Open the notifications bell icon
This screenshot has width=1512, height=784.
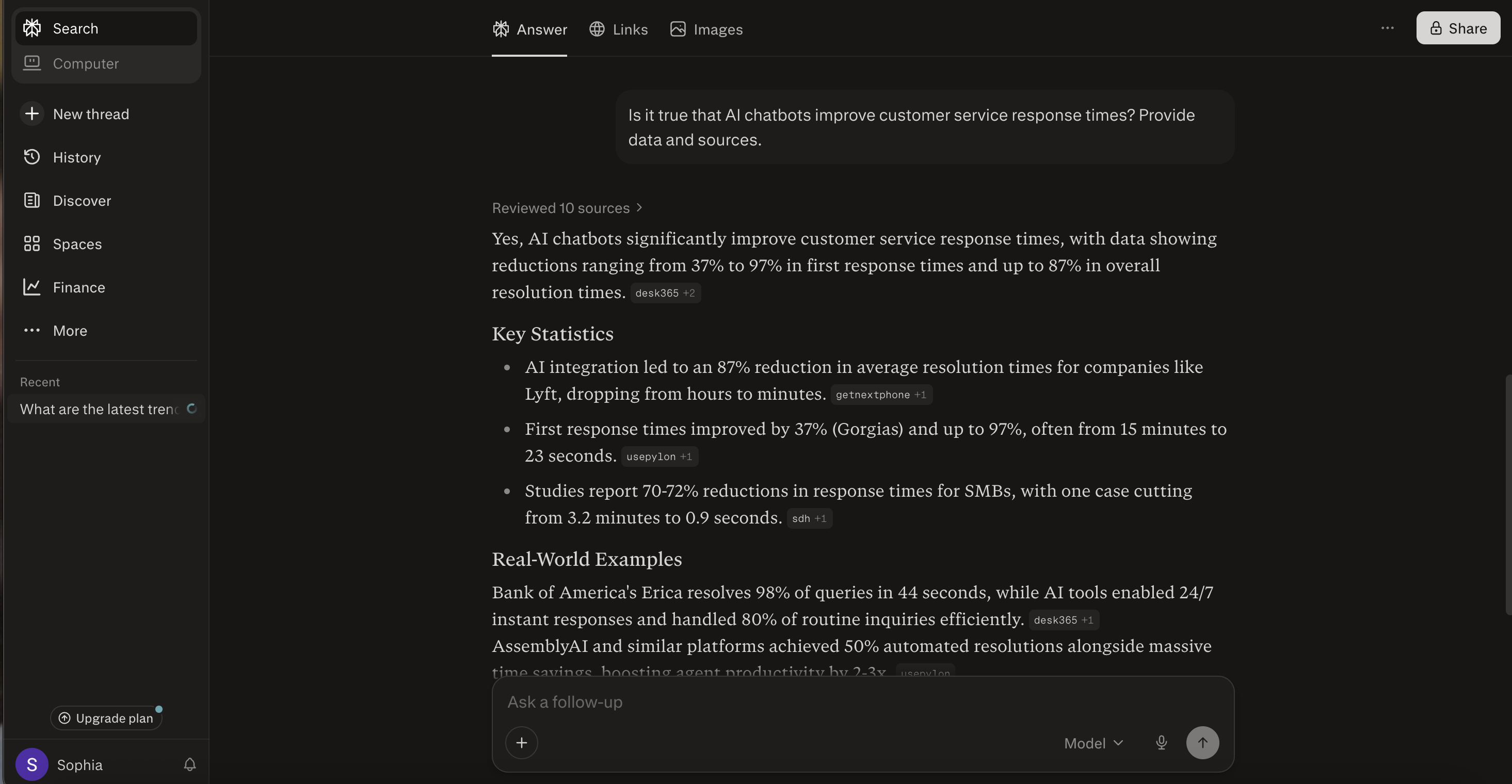(x=189, y=764)
